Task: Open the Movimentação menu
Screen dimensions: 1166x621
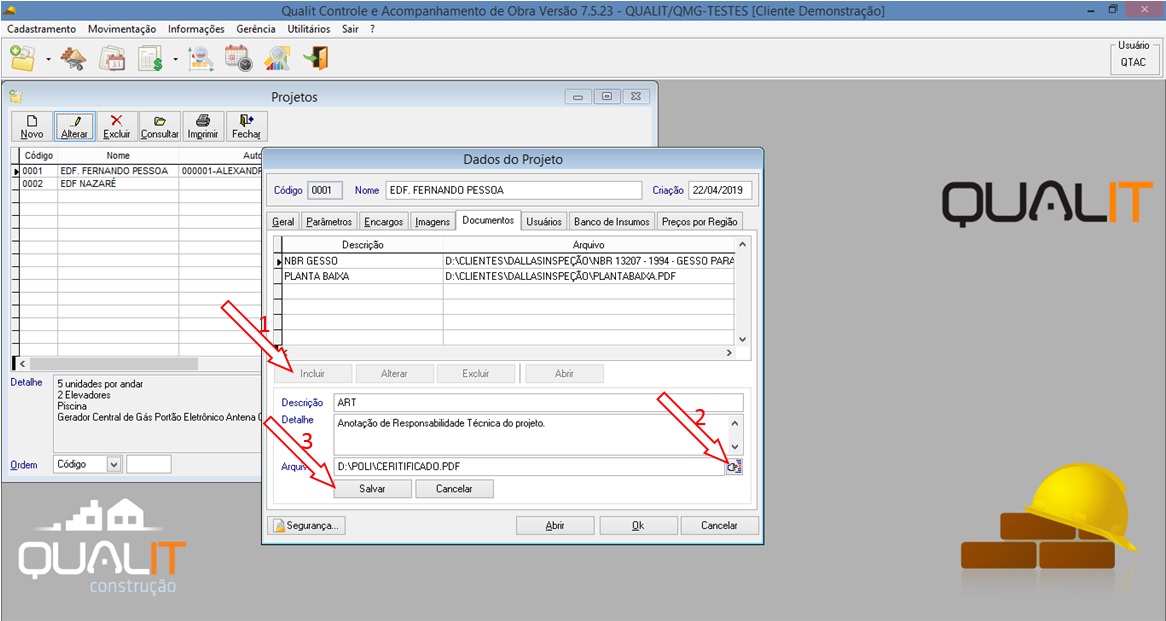Action: pos(122,29)
